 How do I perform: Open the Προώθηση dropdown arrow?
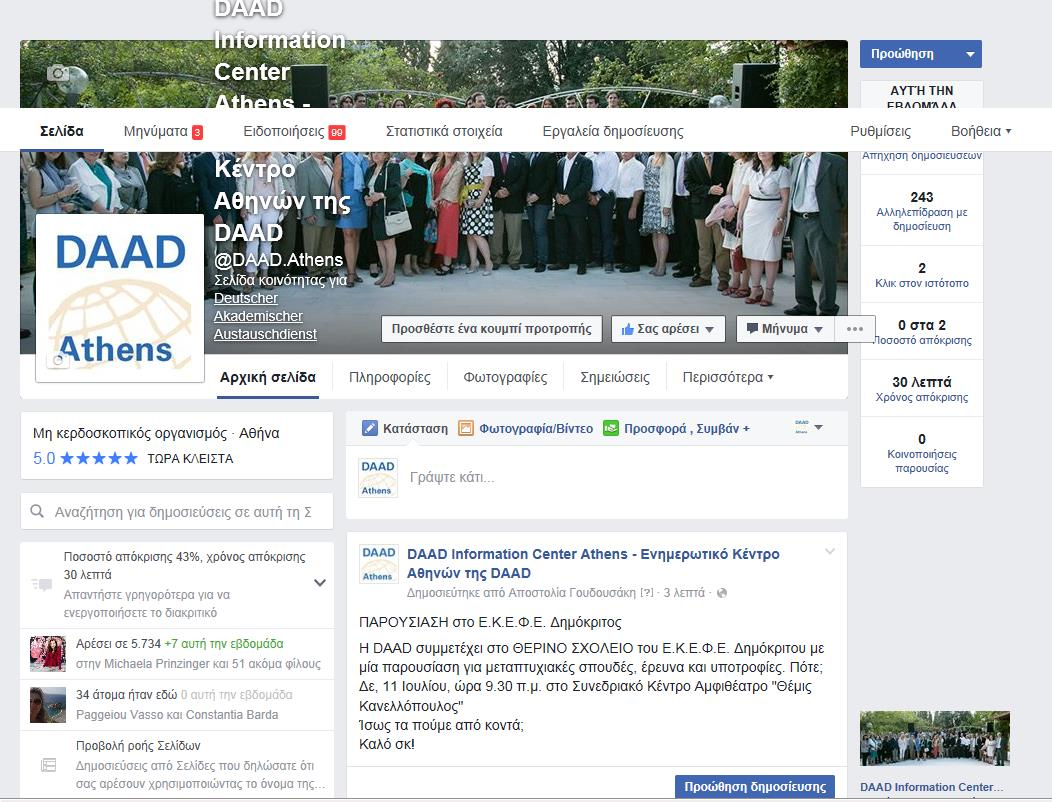tap(969, 54)
